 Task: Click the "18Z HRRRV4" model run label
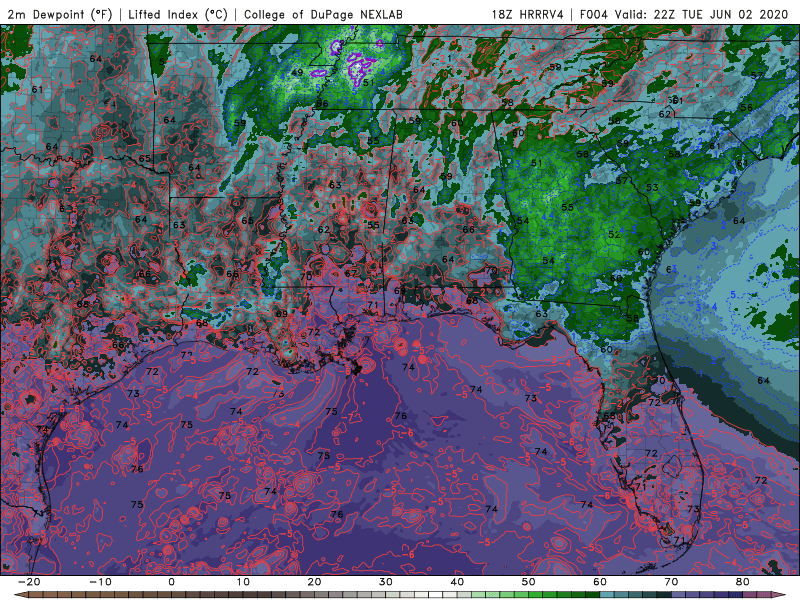coord(528,14)
